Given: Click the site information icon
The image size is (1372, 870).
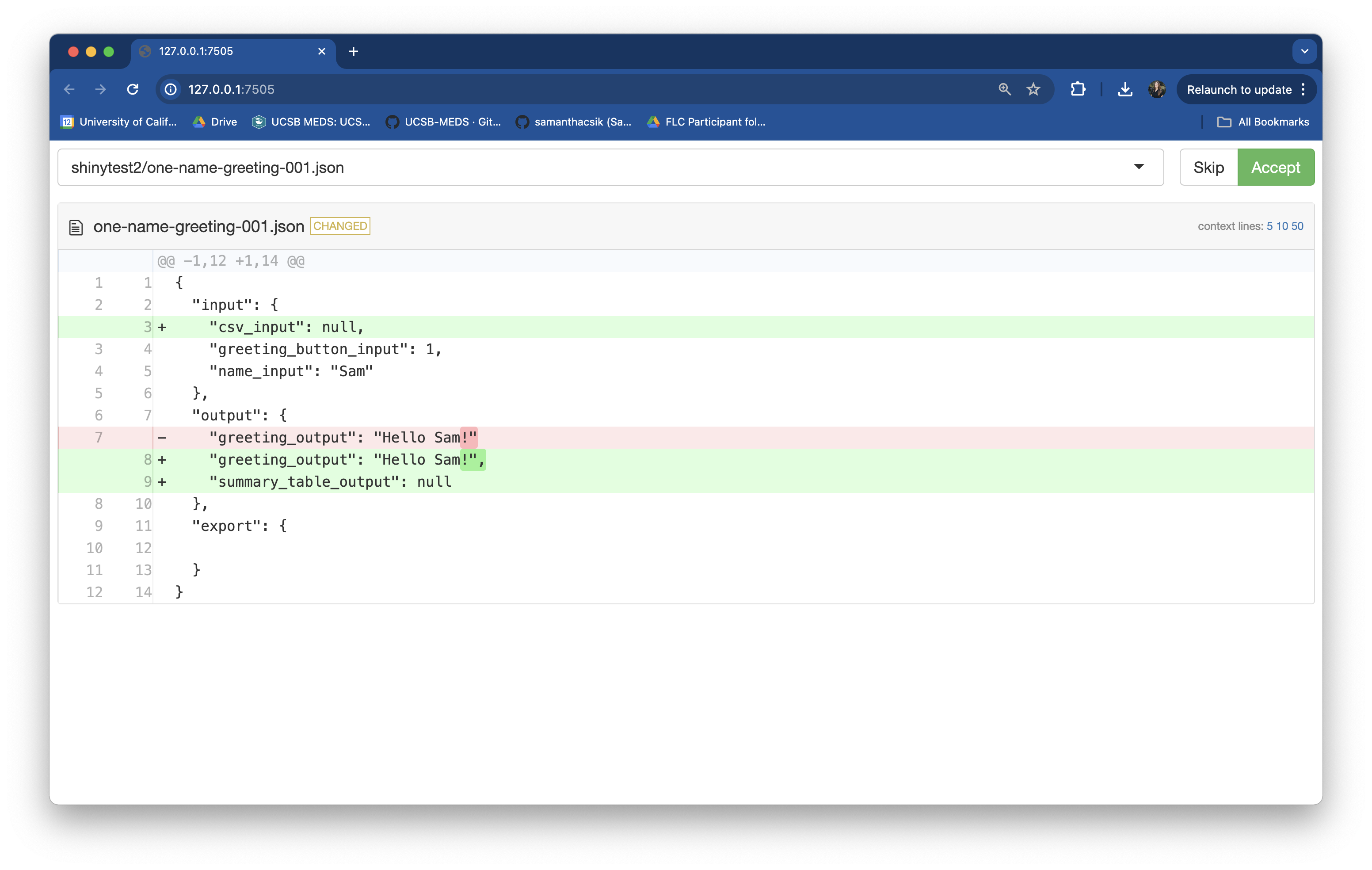Looking at the screenshot, I should click(170, 89).
